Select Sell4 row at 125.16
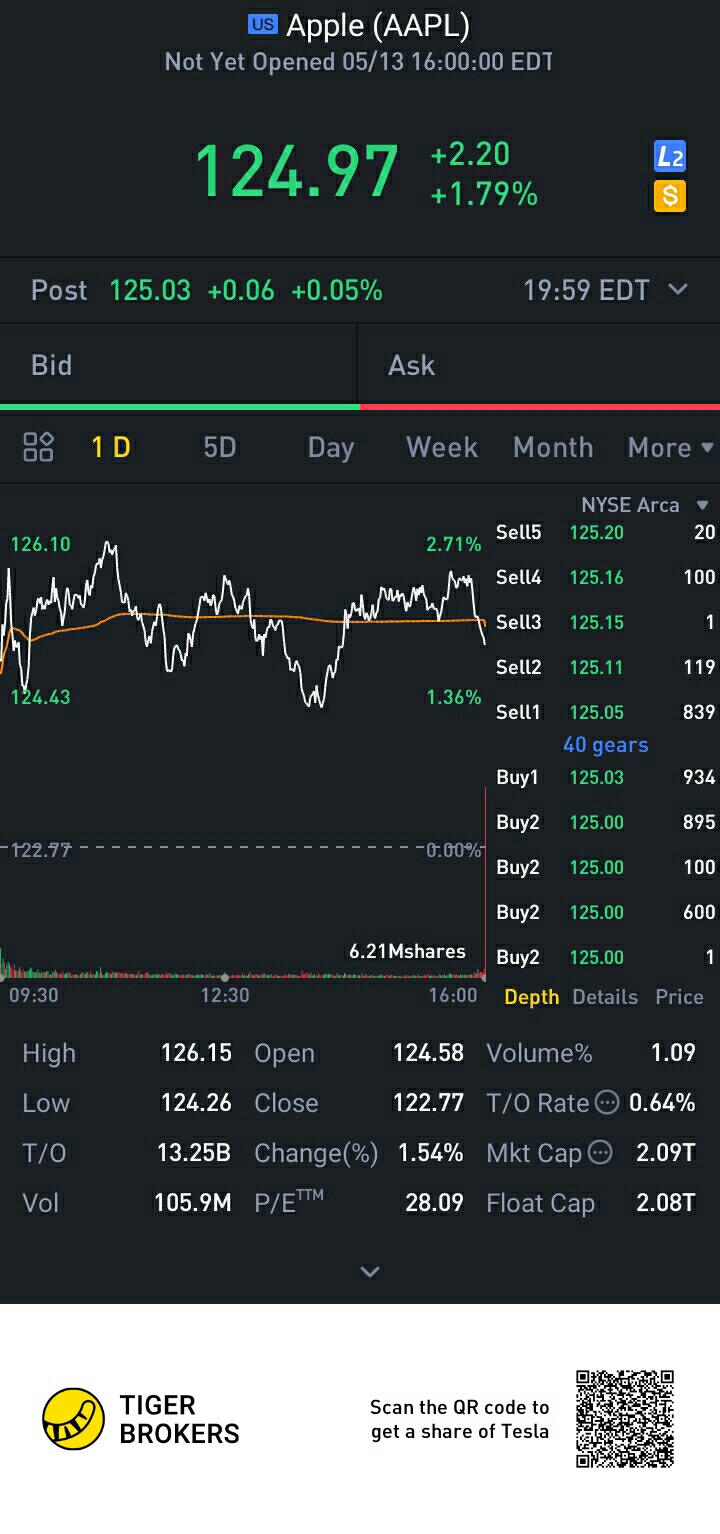The width and height of the screenshot is (720, 1534). (x=605, y=577)
